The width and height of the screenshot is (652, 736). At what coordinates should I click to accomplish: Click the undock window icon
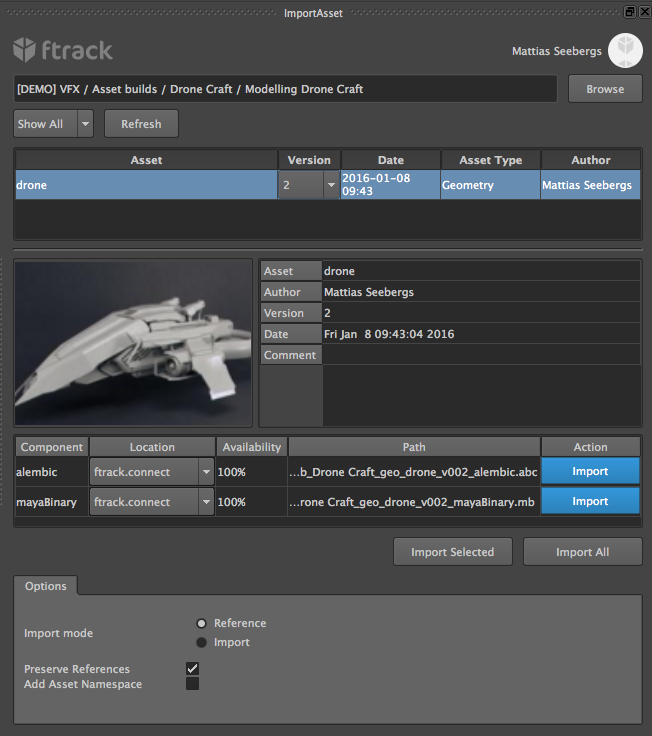tap(630, 12)
